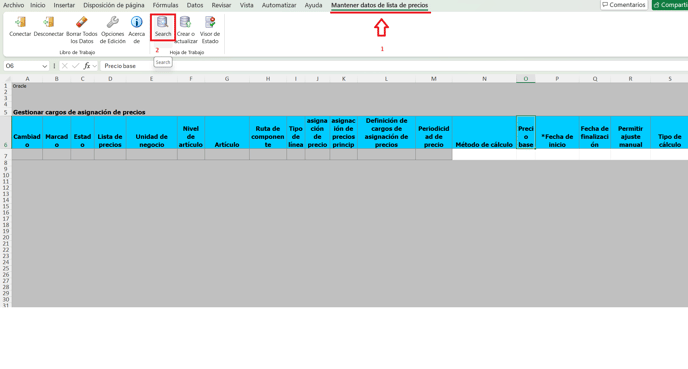Viewport: 688px width, 369px height.
Task: Click the Artículo header cell
Action: tap(227, 133)
